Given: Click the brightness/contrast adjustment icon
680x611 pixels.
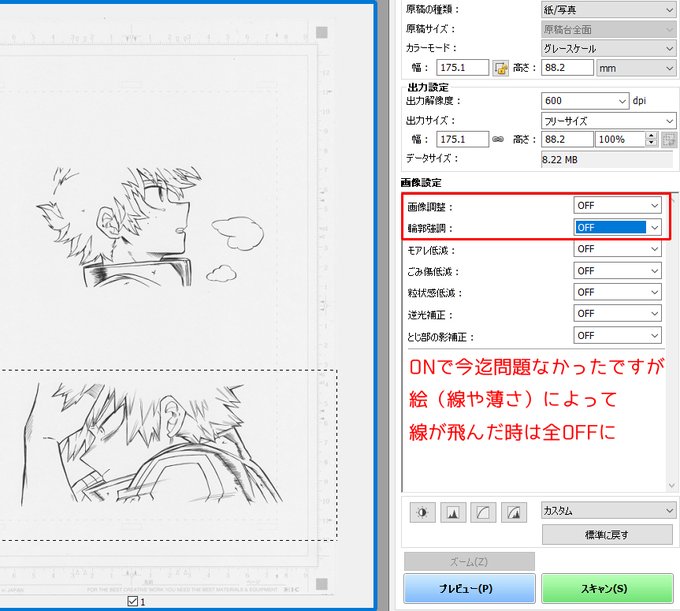Looking at the screenshot, I should click(422, 513).
